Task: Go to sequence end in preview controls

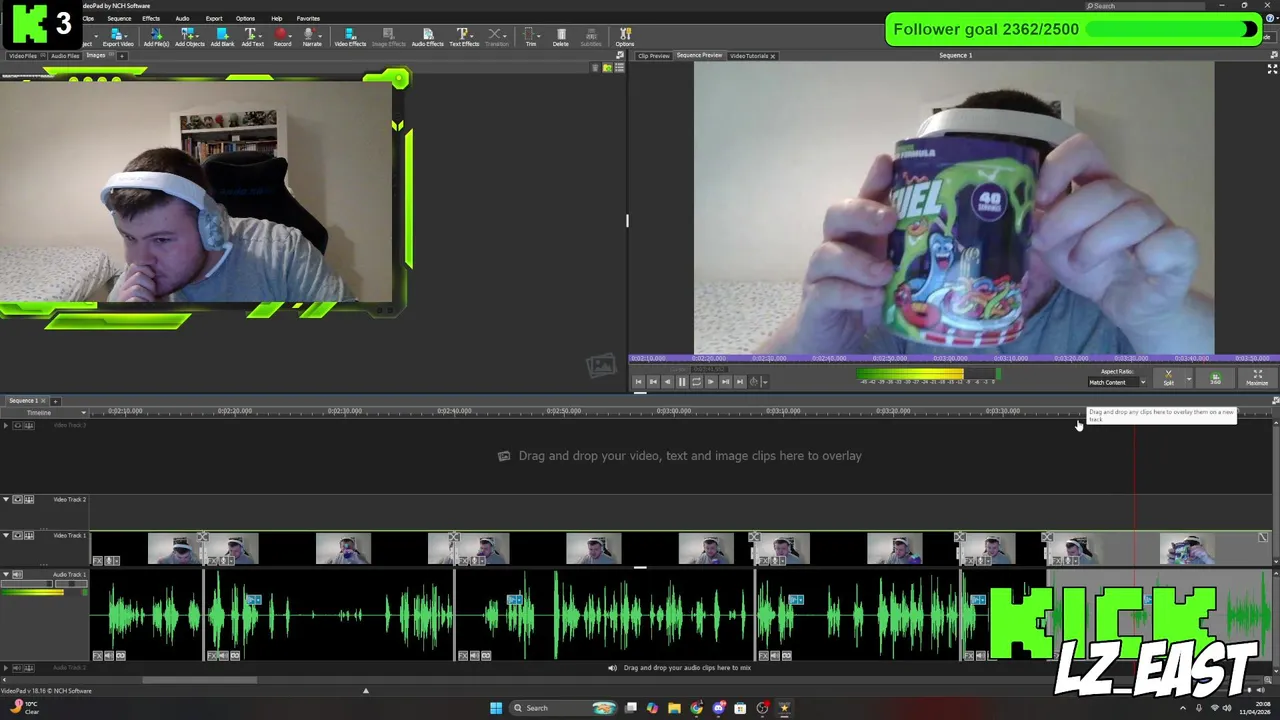Action: 740,381
